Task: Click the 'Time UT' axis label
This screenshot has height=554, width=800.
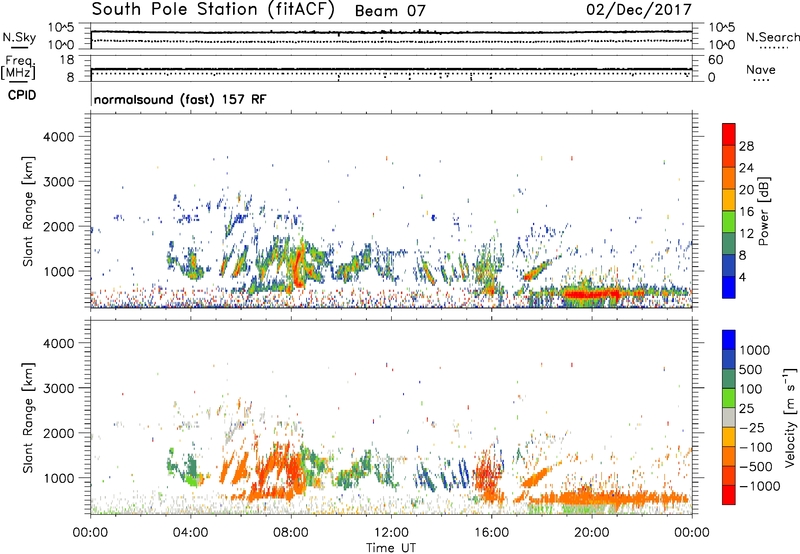Action: point(391,548)
